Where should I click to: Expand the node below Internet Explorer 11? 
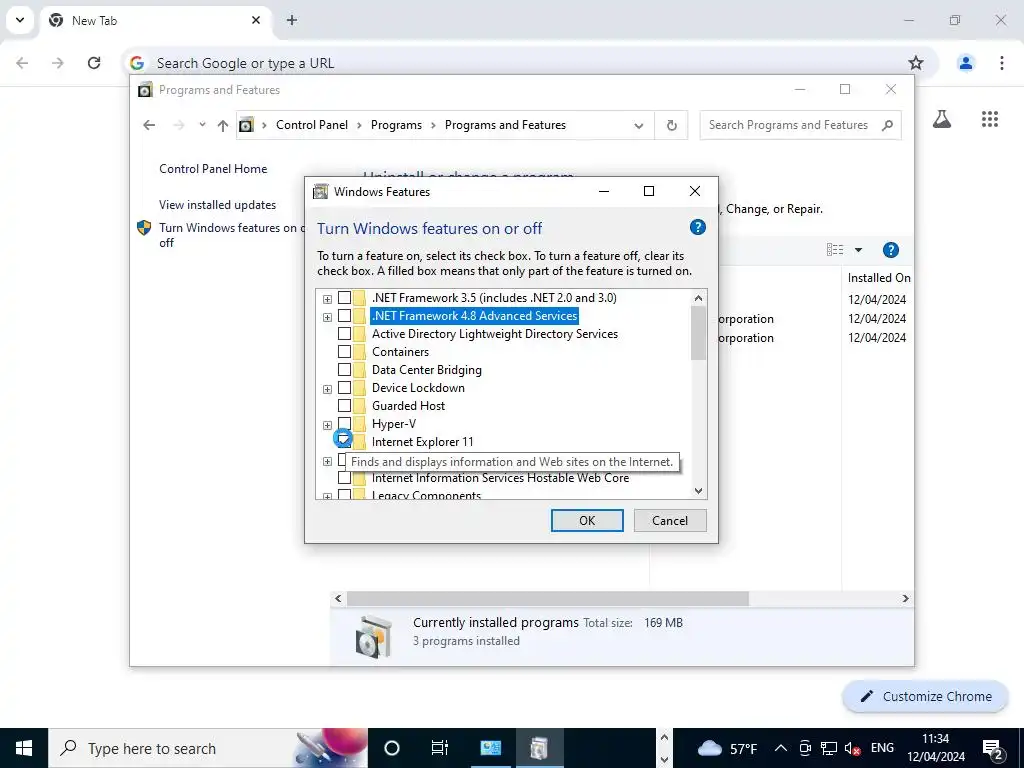point(327,462)
